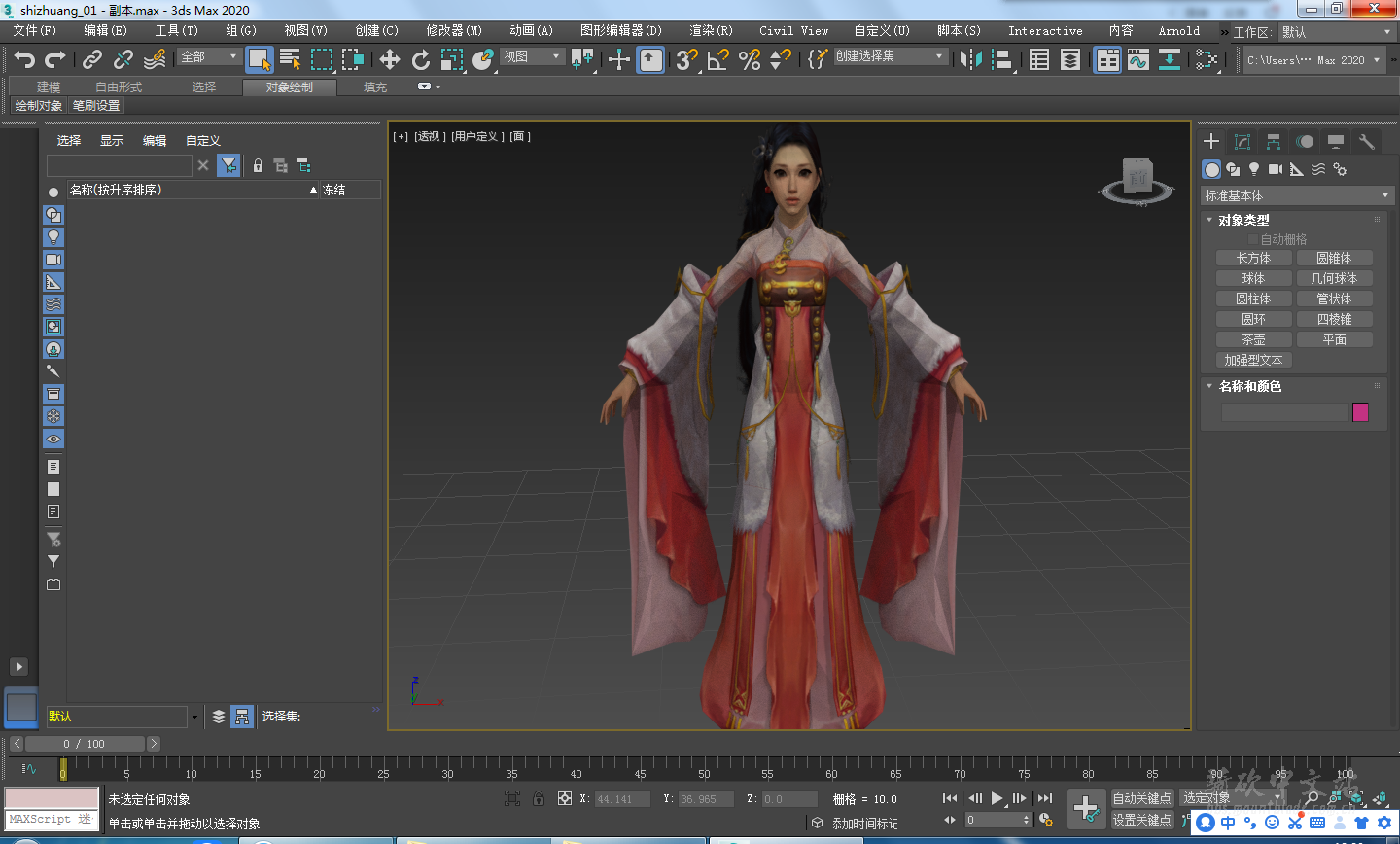Toggle scene explorer filter funnel button
This screenshot has height=844, width=1400.
tap(228, 165)
